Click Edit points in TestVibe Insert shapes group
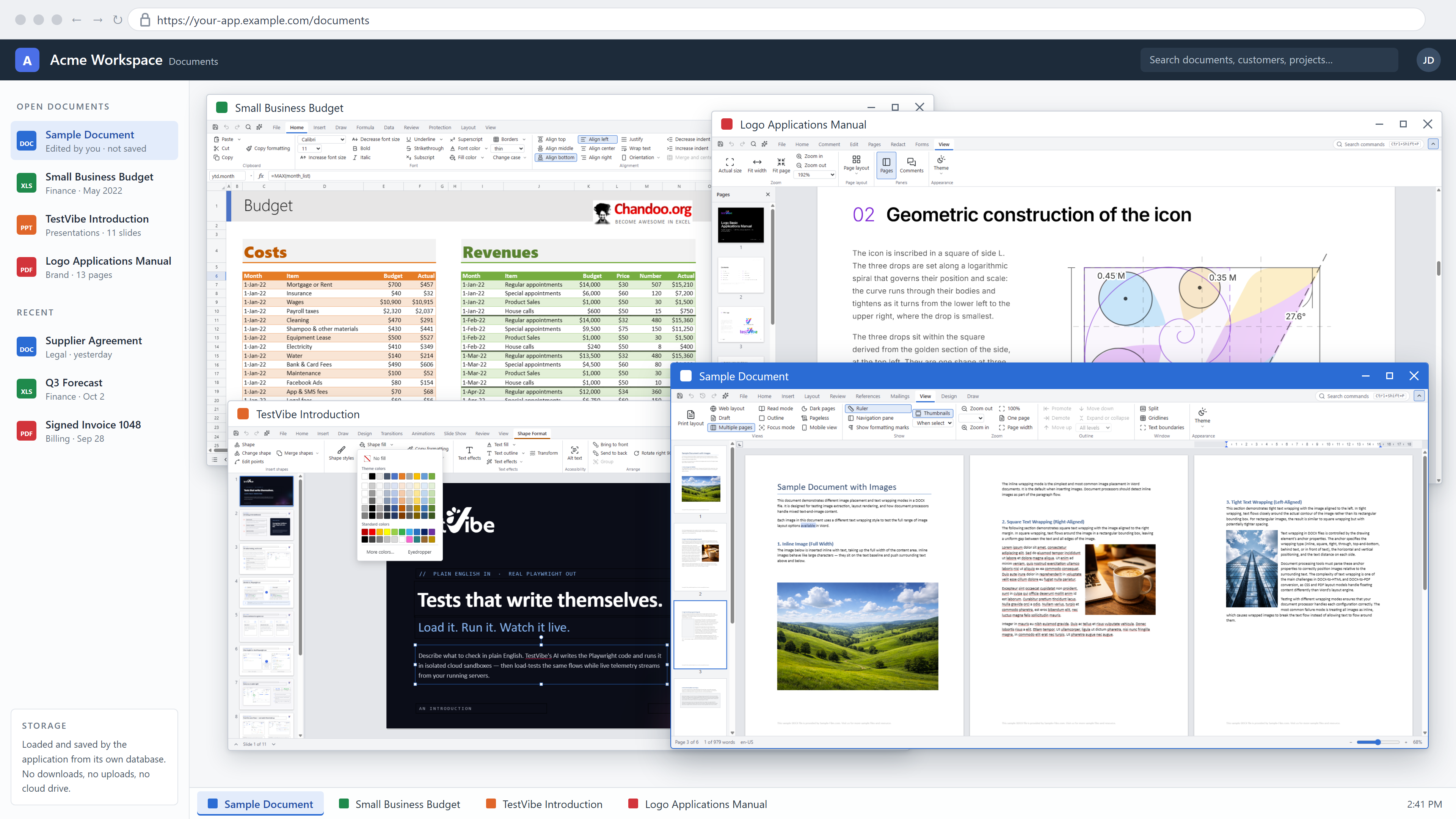Image resolution: width=1456 pixels, height=819 pixels. point(249,461)
